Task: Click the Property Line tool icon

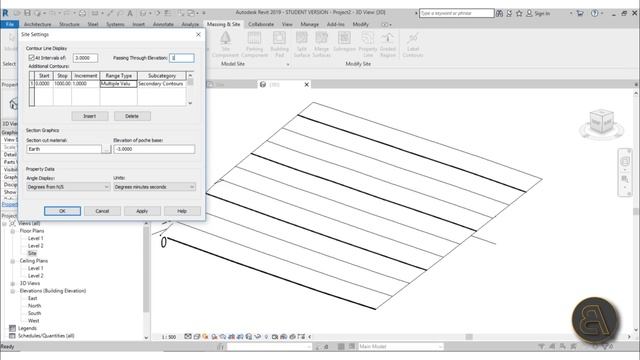Action: click(x=368, y=38)
